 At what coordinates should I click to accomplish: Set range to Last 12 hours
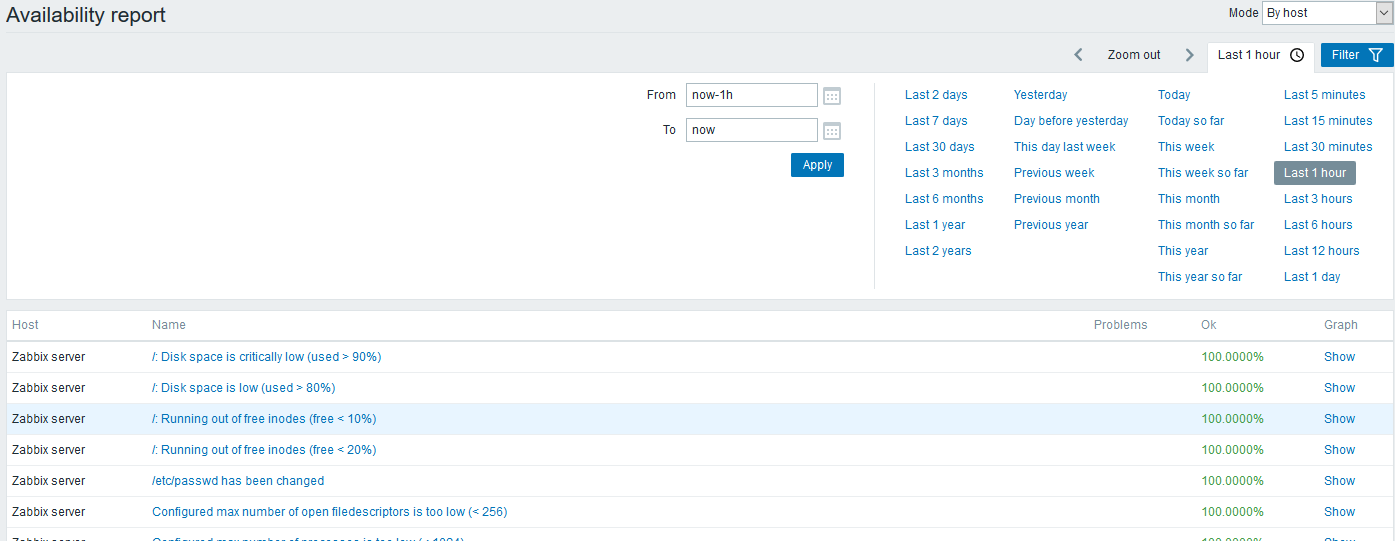tap(1322, 251)
